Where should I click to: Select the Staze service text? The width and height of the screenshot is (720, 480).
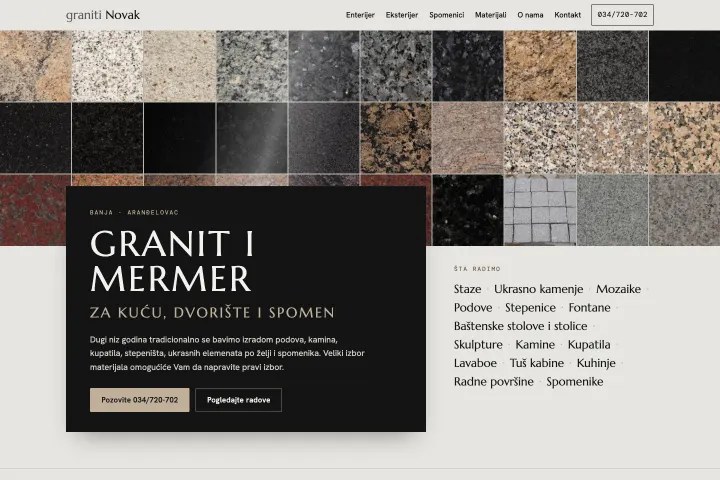(467, 289)
